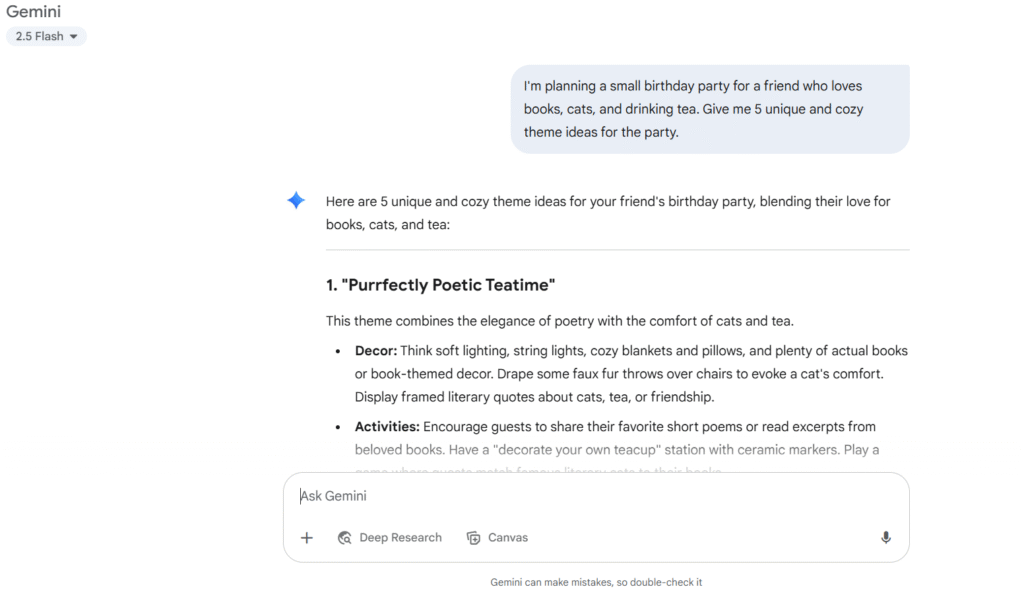Activate the microphone voice input icon
1024x591 pixels.
[x=886, y=537]
